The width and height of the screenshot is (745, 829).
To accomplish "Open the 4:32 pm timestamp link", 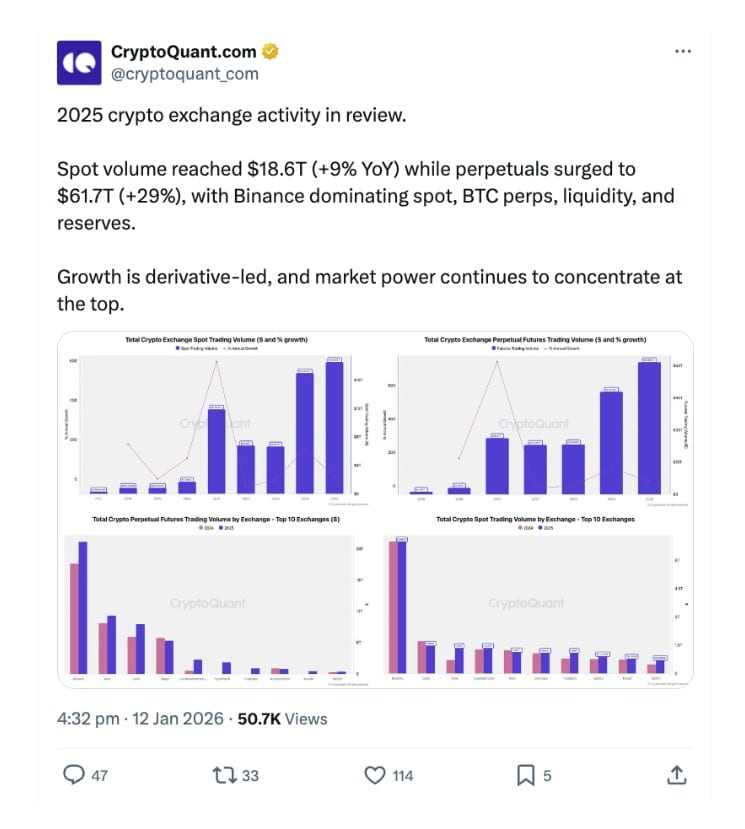I will tap(89, 718).
